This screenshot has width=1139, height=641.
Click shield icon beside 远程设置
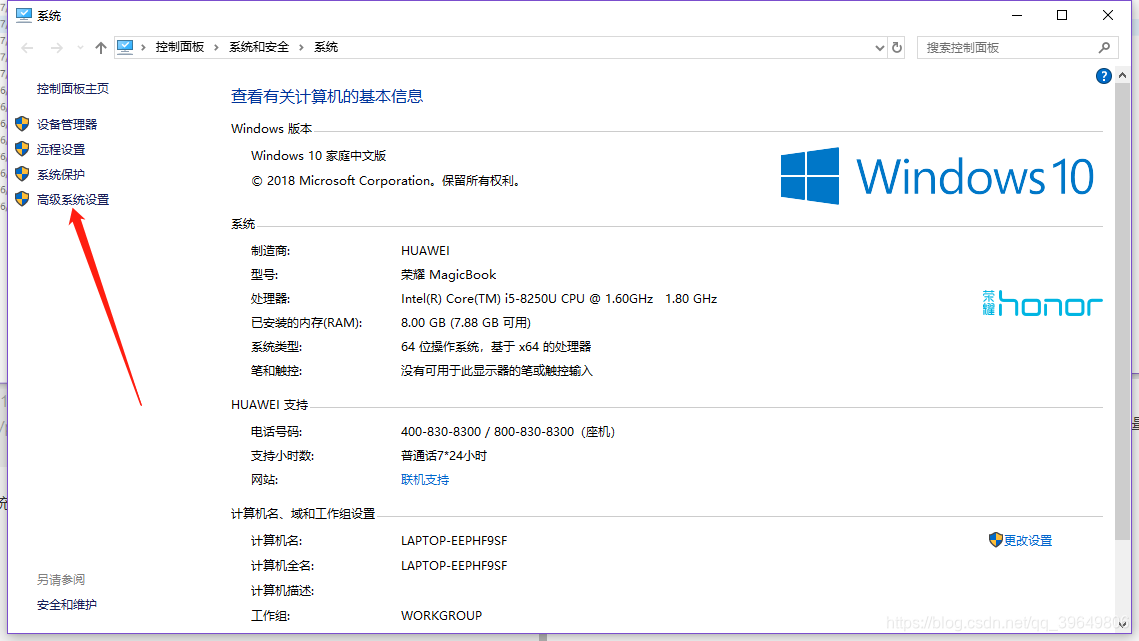click(23, 149)
